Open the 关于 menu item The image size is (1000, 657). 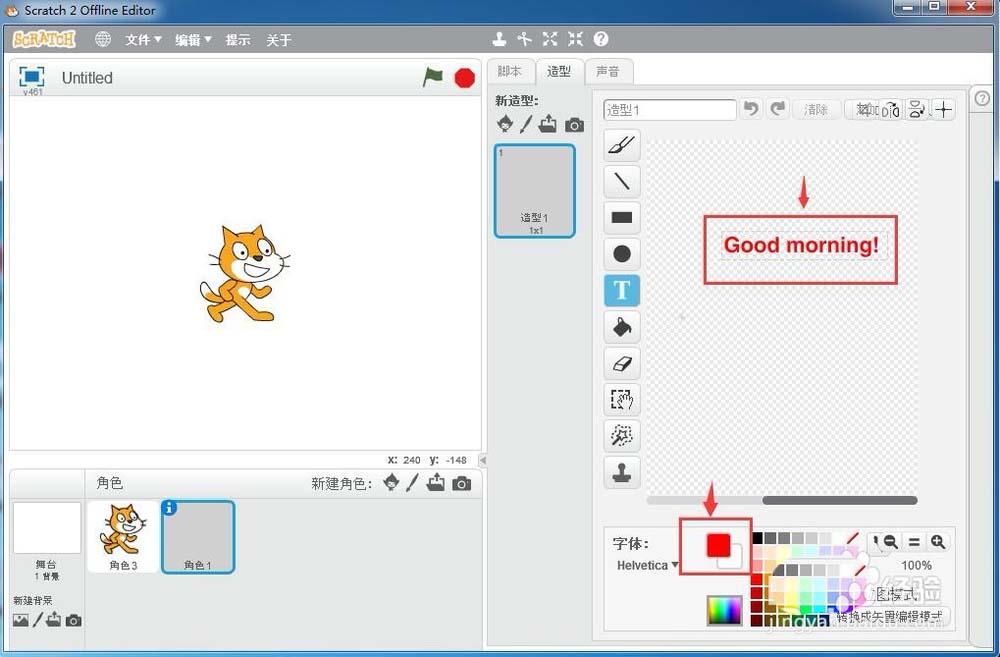click(x=279, y=40)
